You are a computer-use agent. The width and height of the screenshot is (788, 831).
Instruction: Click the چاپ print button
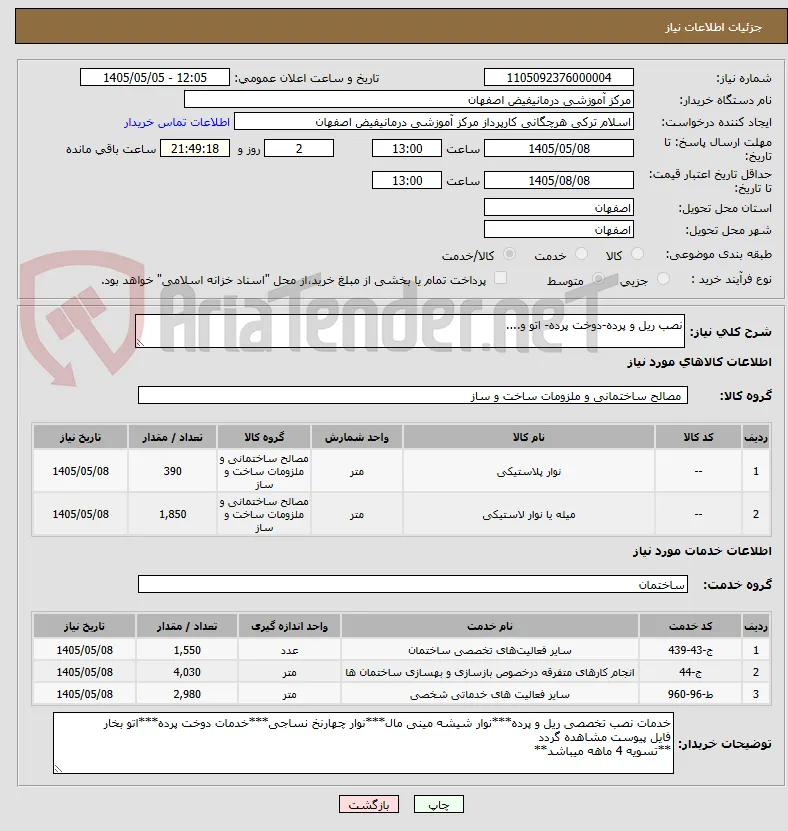tap(439, 805)
